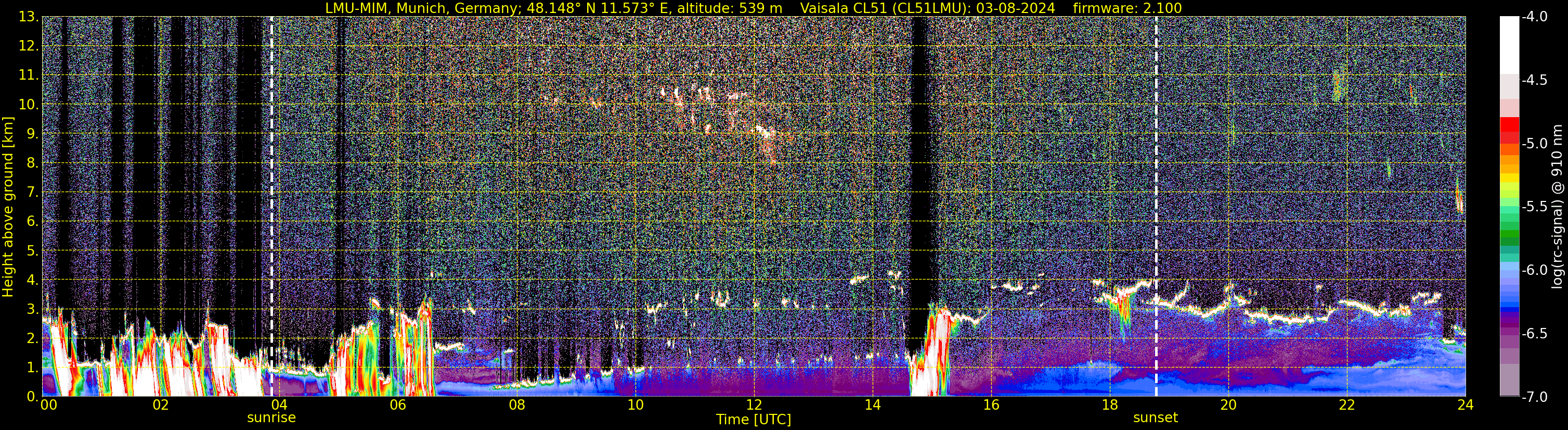Click the time axis tick label '02'

pos(161,406)
